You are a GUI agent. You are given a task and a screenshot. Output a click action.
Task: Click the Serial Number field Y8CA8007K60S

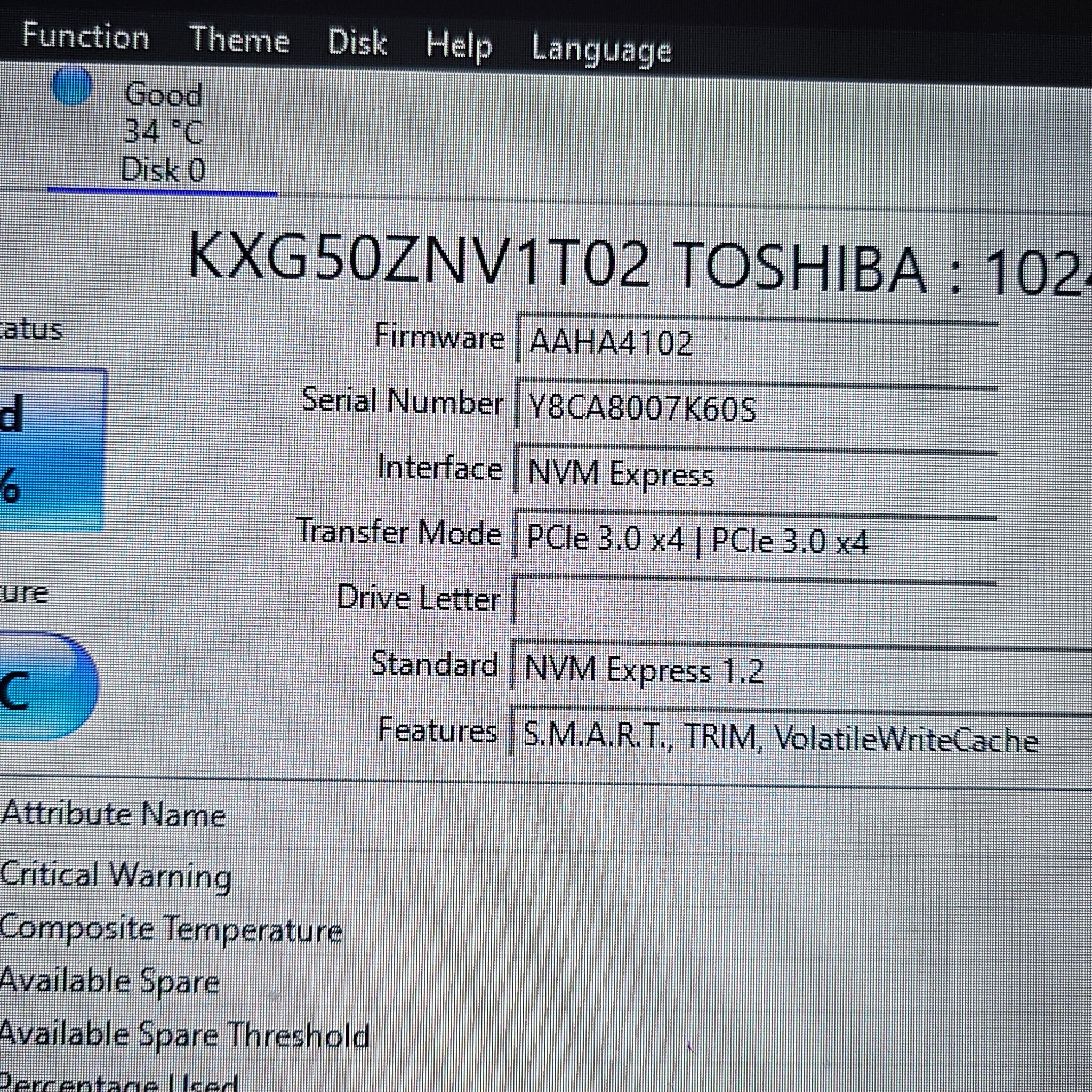pos(757,407)
